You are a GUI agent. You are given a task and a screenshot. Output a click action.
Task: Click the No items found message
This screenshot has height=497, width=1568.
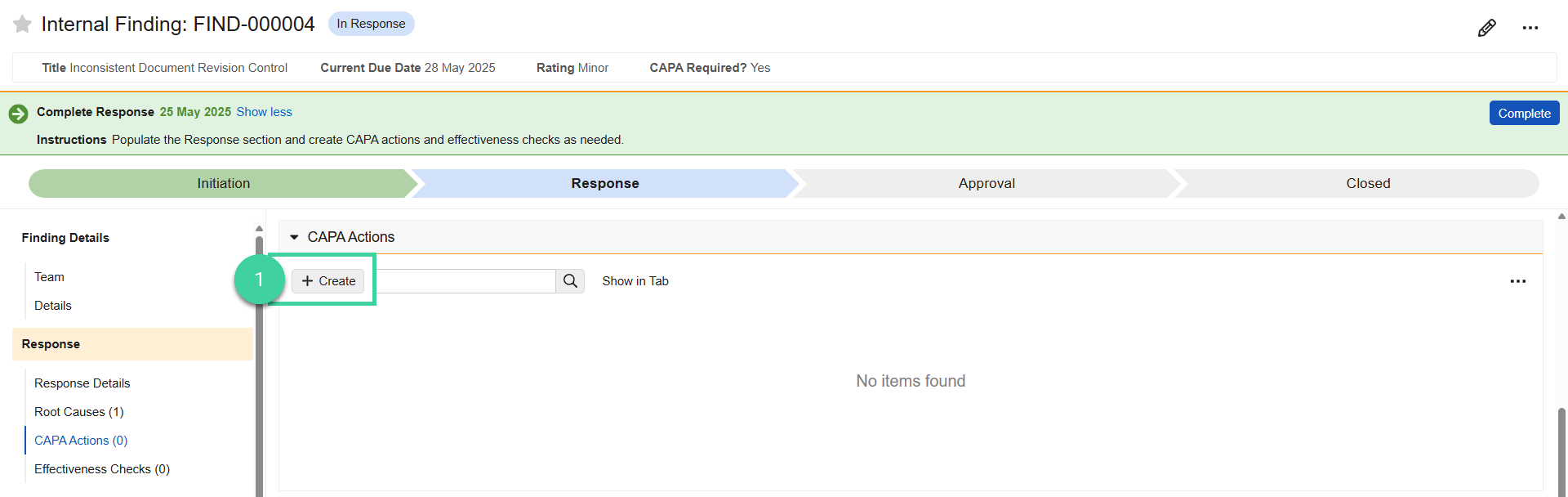[x=911, y=381]
